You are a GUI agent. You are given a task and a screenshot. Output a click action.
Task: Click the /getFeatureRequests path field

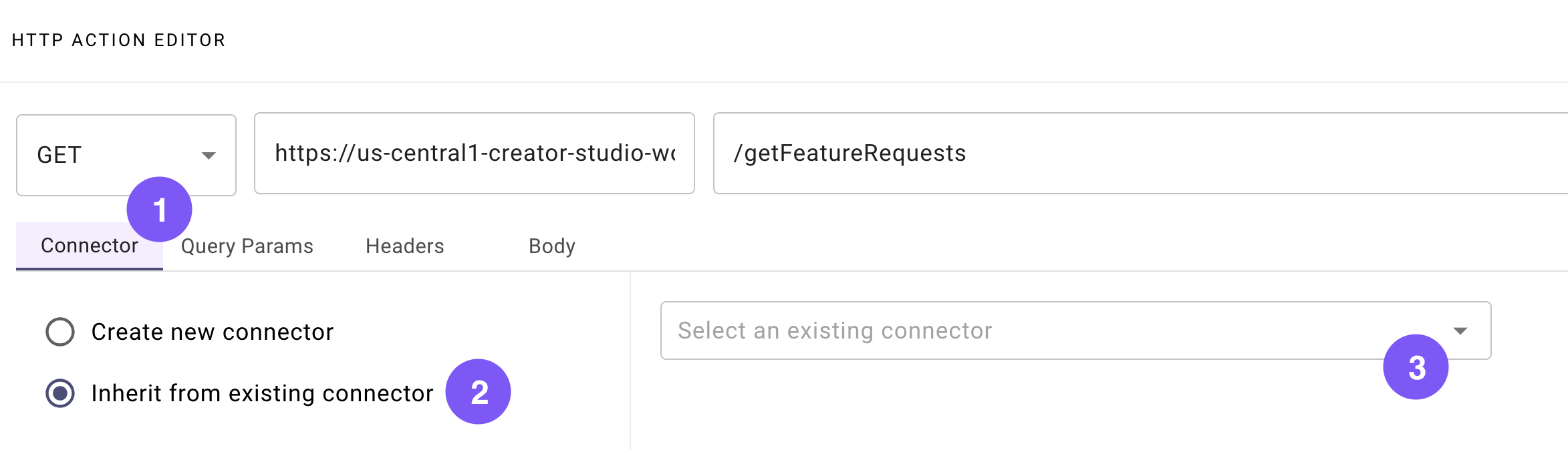(1136, 154)
